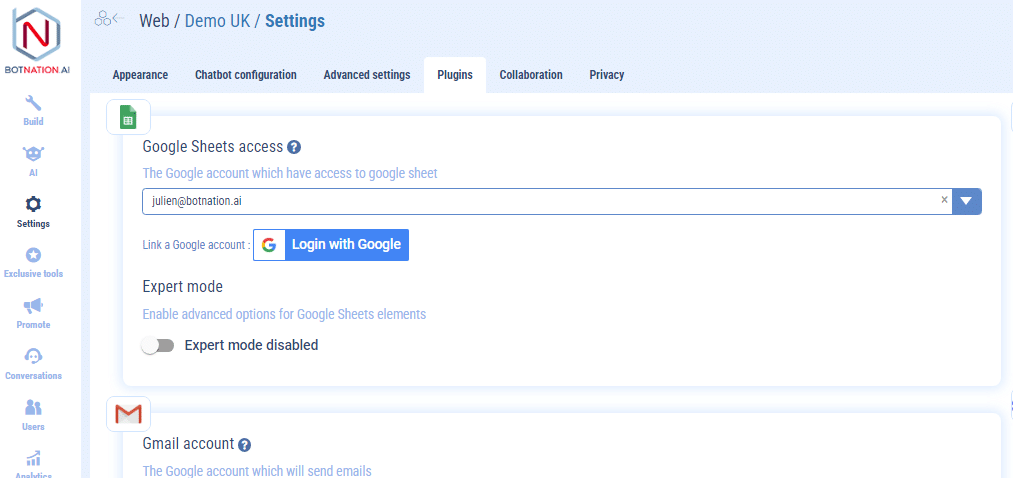Viewport: 1013px width, 478px height.
Task: Open the Chatbot configuration tab
Action: click(x=245, y=75)
